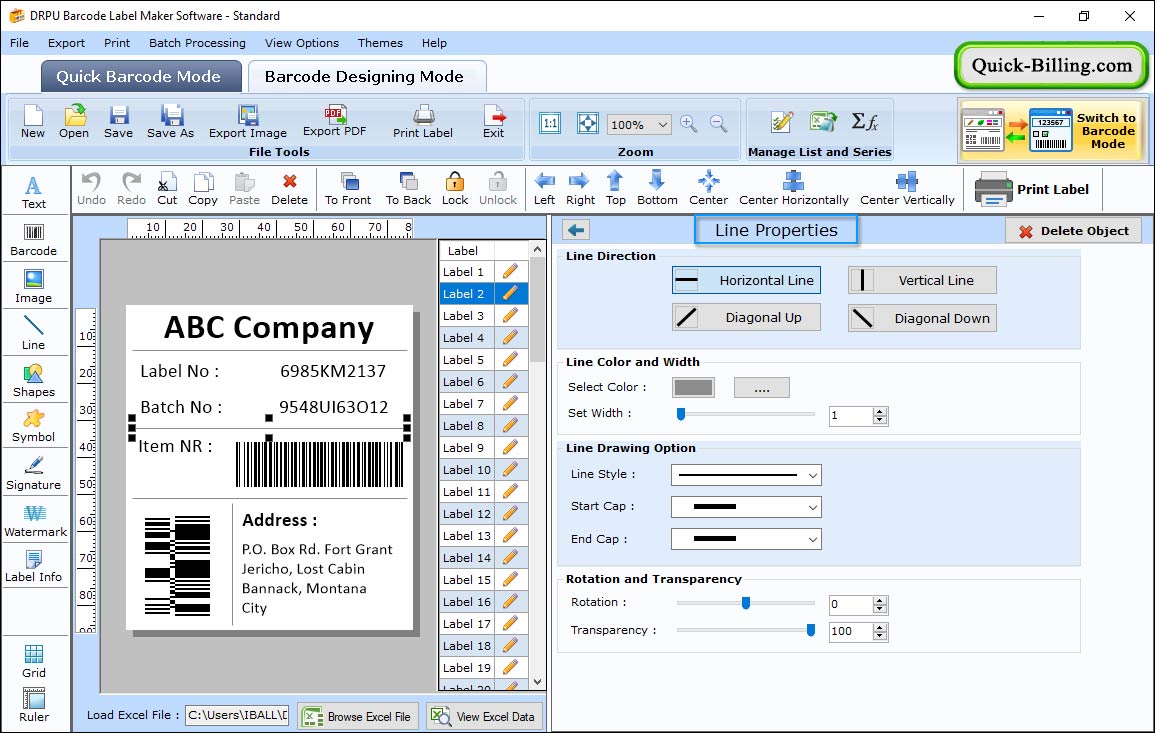Undo the last action
This screenshot has height=733, width=1155.
click(x=91, y=189)
